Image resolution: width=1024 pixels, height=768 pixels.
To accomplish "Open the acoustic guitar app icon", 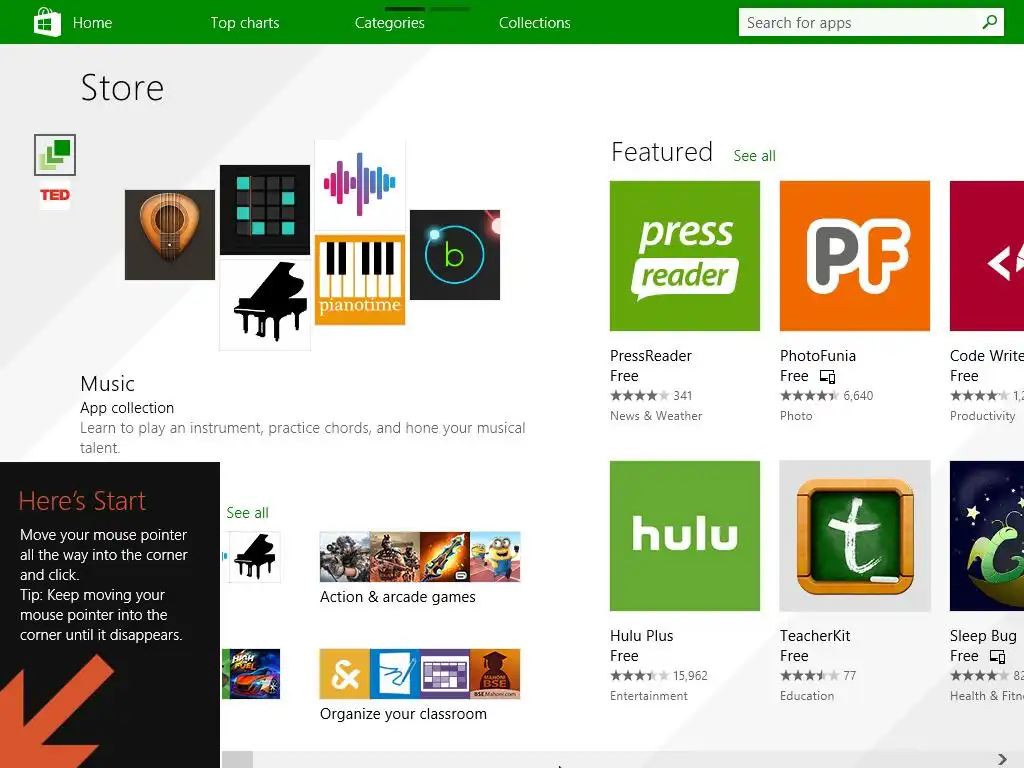I will click(x=170, y=235).
